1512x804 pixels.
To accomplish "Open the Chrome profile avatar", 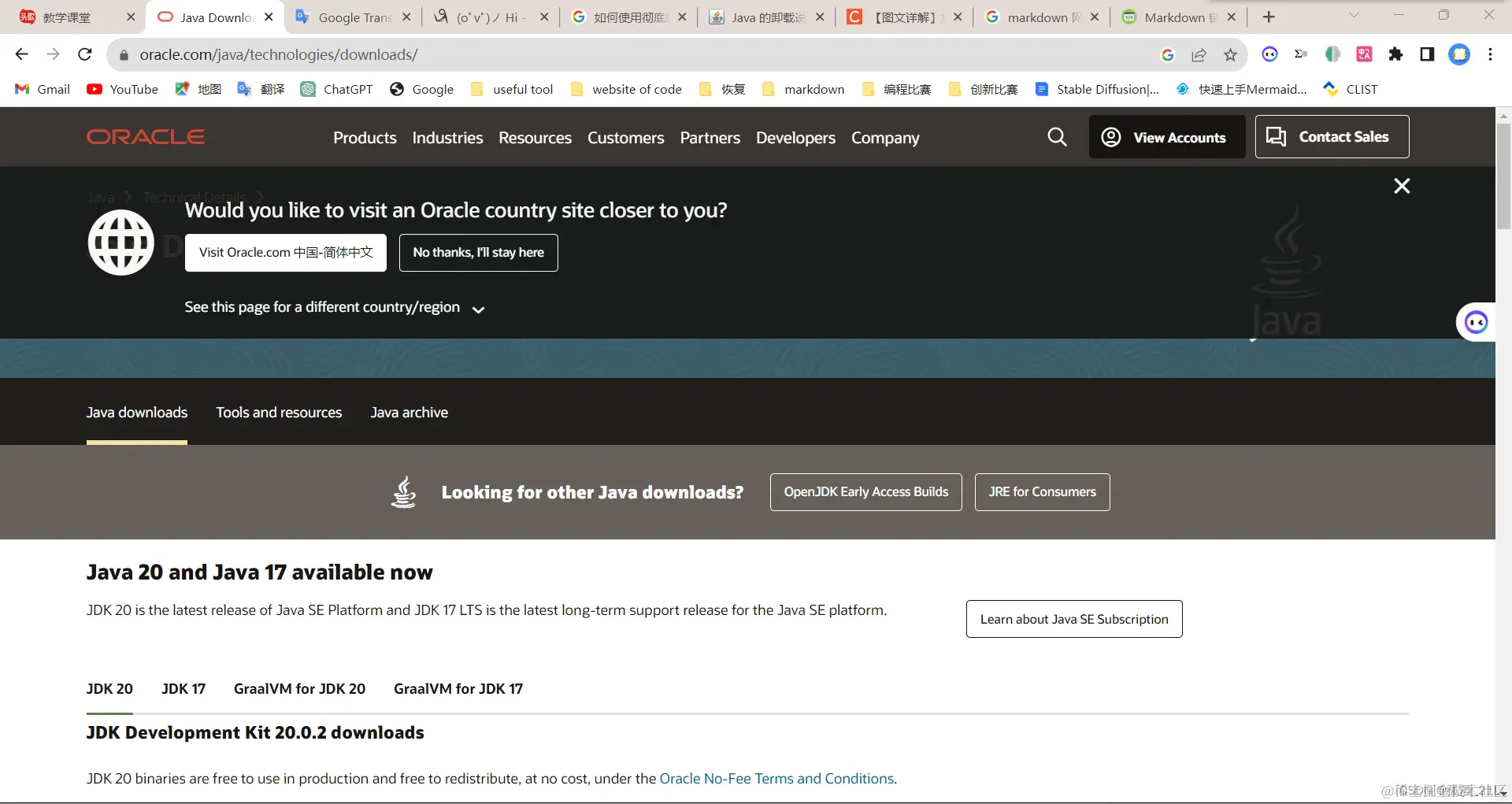I will click(x=1459, y=54).
